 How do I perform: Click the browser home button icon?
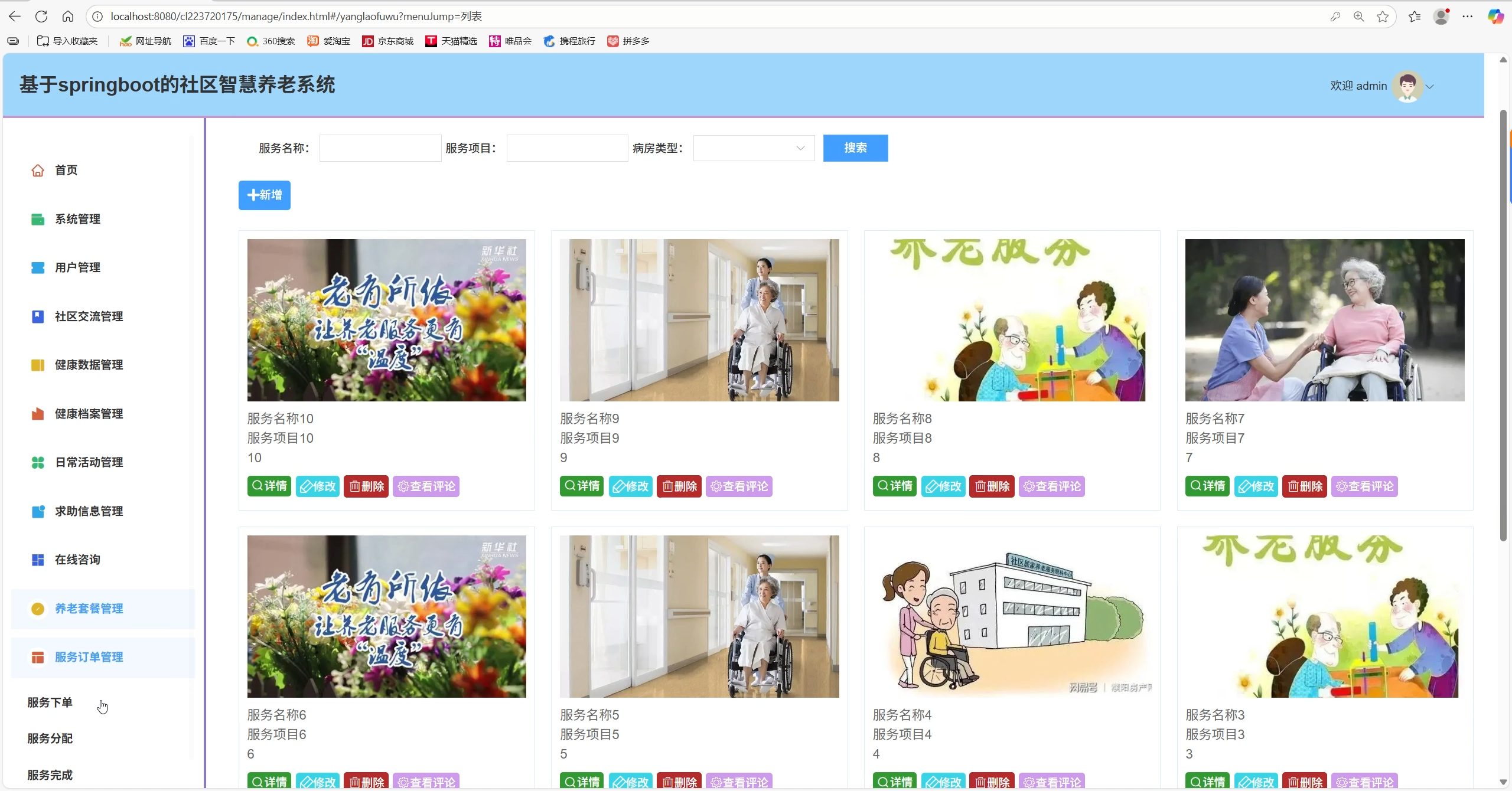[68, 17]
